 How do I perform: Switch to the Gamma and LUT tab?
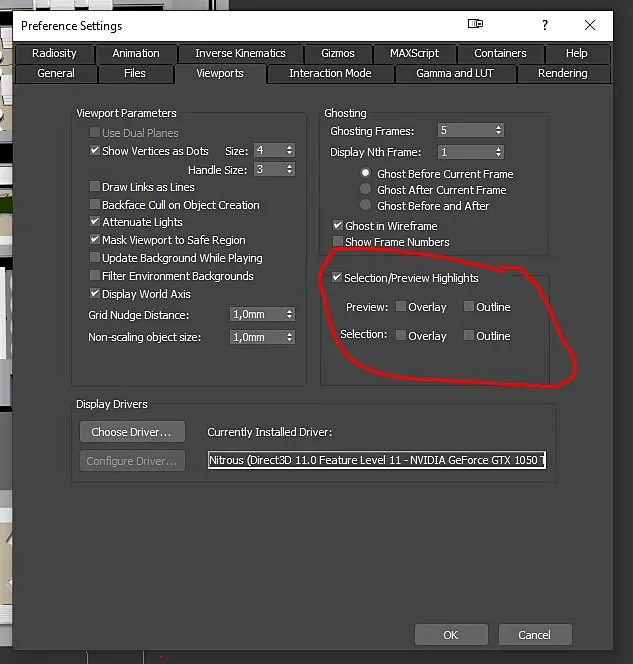coord(455,73)
